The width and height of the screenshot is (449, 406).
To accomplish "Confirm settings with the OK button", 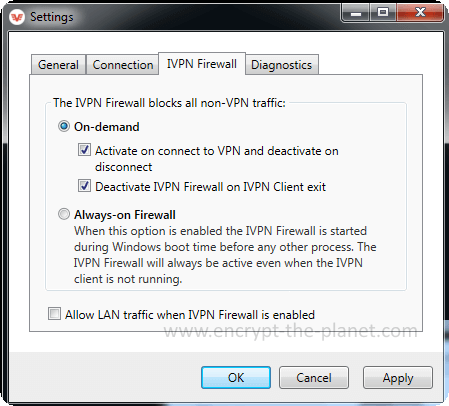I will point(236,378).
